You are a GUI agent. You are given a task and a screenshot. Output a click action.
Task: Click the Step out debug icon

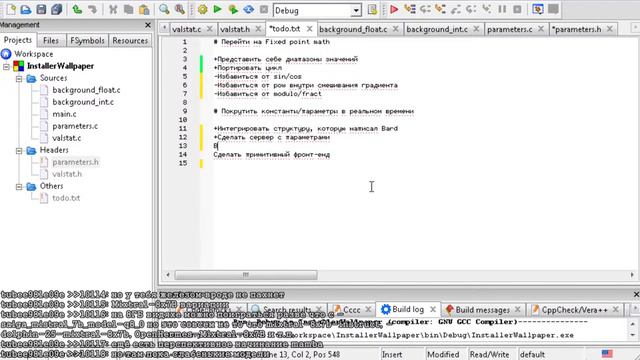tap(456, 9)
